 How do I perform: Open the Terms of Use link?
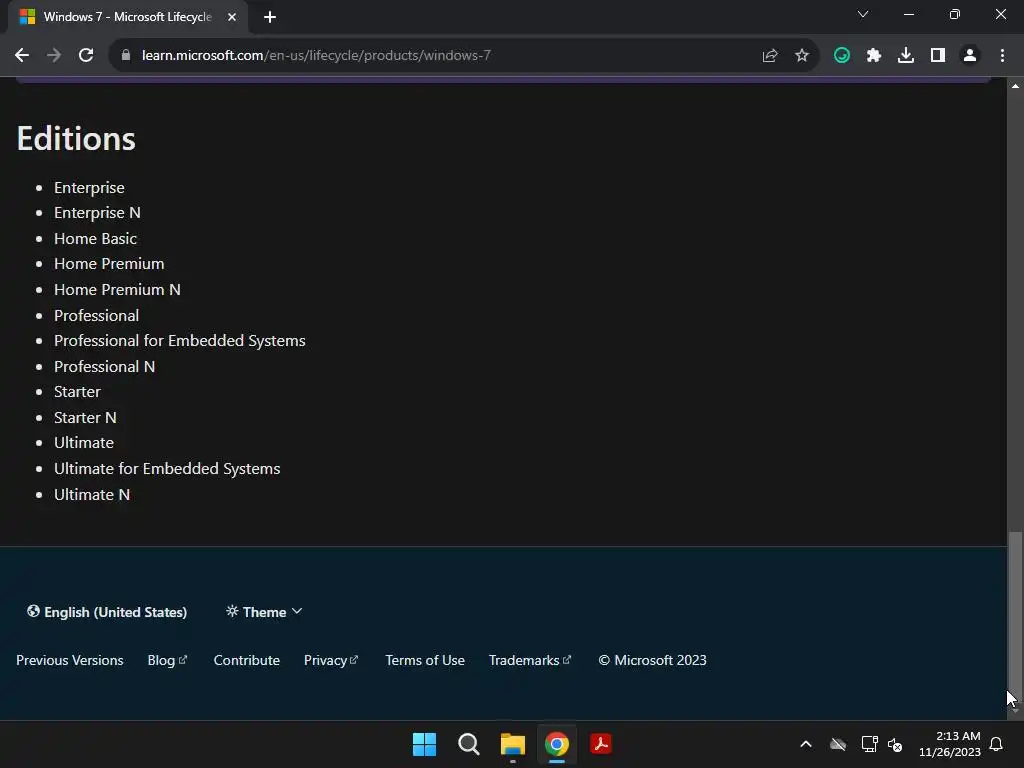pos(424,660)
